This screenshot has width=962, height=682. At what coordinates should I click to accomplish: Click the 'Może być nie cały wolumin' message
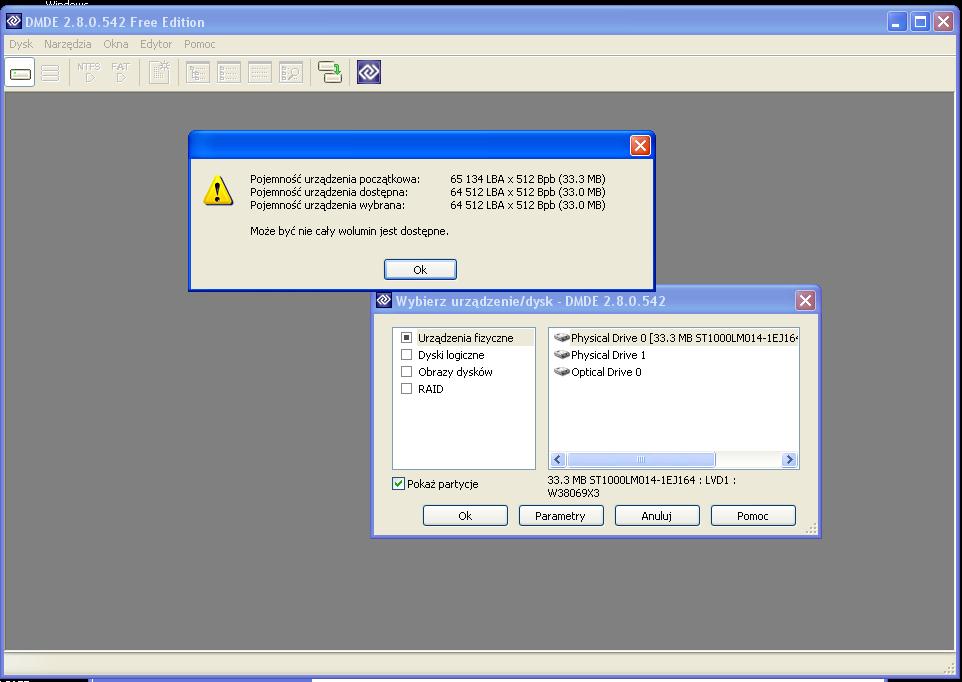pos(349,231)
